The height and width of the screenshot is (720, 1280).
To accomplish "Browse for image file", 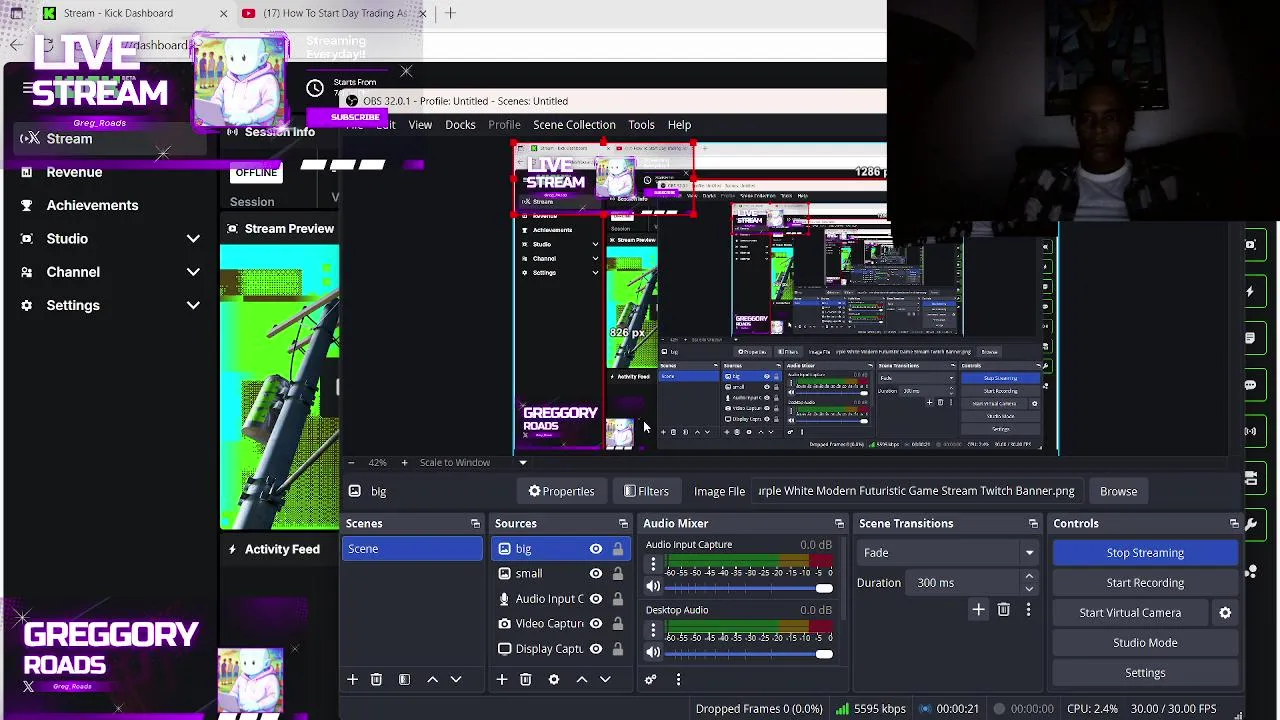I will click(x=1118, y=491).
